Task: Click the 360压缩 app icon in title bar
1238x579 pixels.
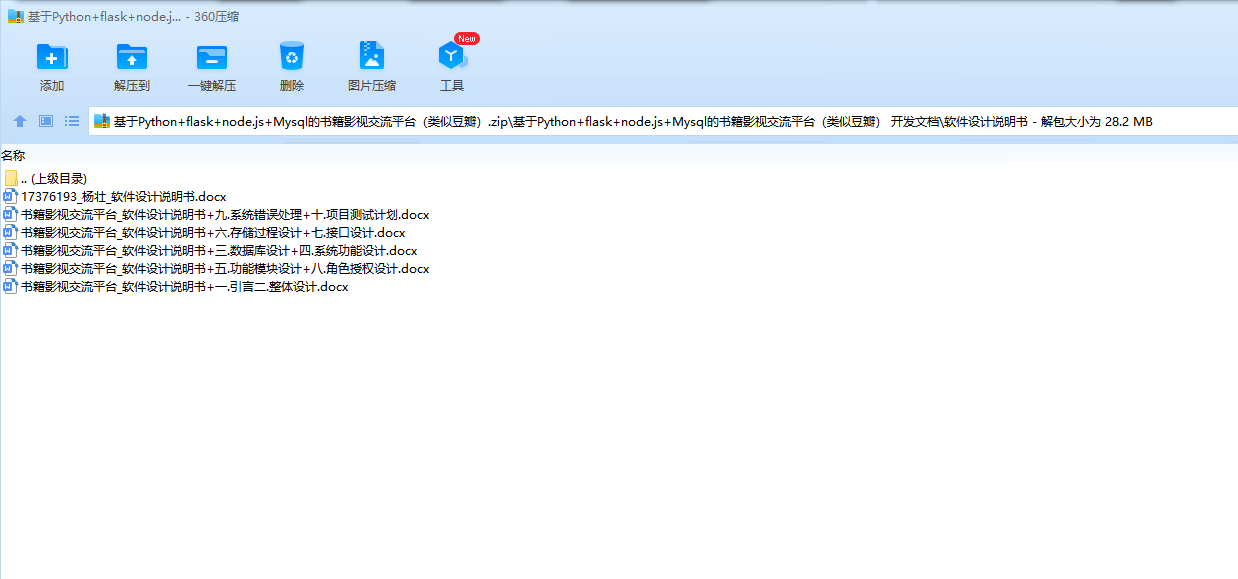Action: coord(16,16)
